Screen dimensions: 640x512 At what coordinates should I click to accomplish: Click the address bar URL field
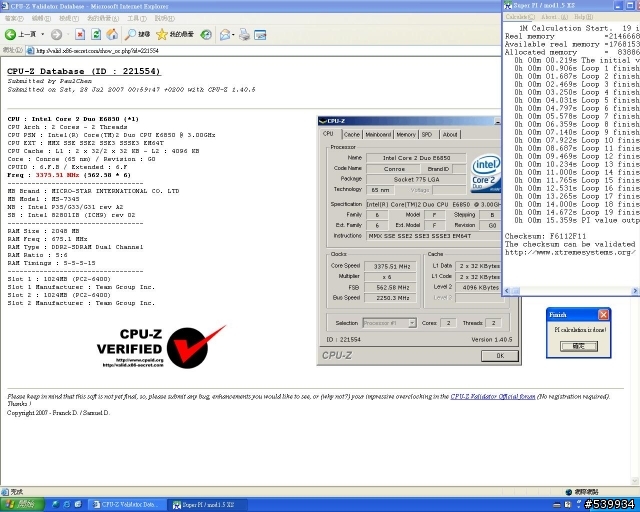tap(261, 51)
